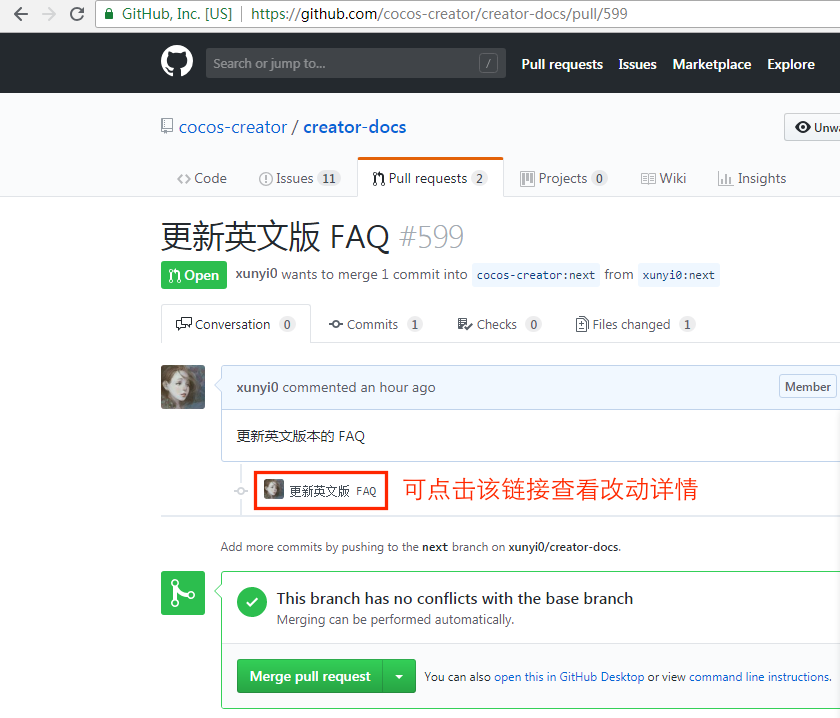Click the xunyi0:next head branch label
840x718 pixels.
678,275
